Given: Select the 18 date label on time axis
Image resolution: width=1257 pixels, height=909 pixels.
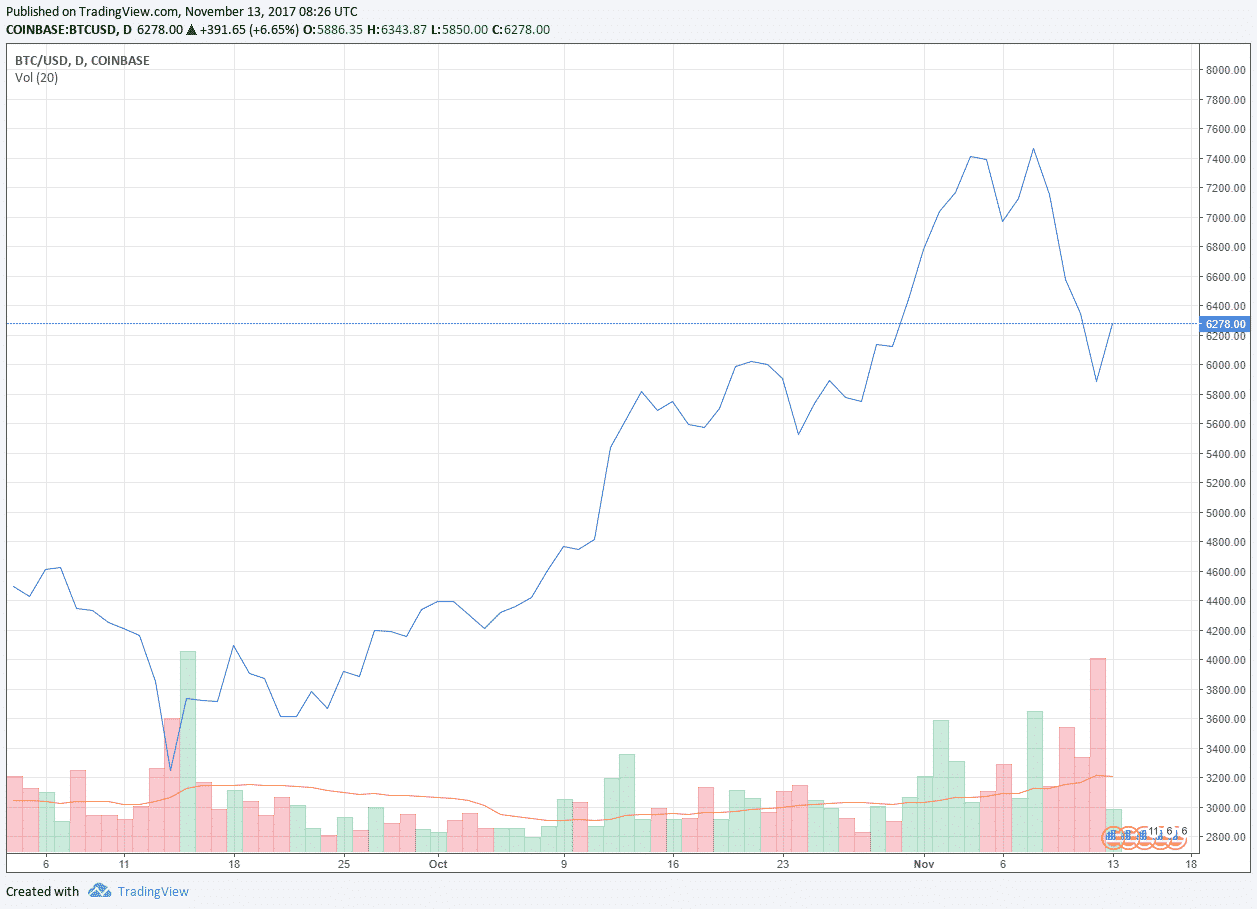Looking at the screenshot, I should (x=233, y=863).
